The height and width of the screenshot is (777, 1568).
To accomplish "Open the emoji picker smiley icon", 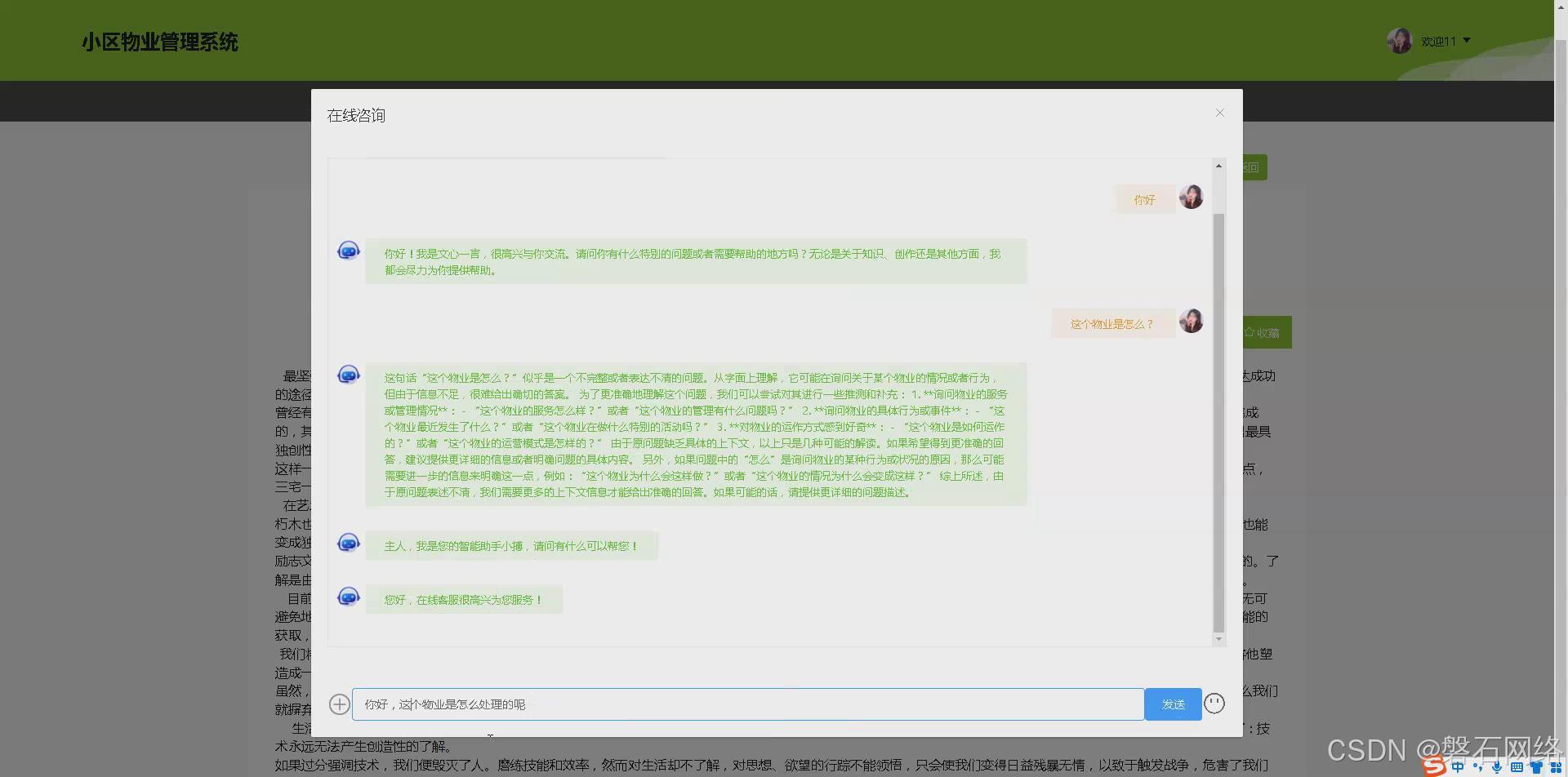I will click(x=1214, y=704).
